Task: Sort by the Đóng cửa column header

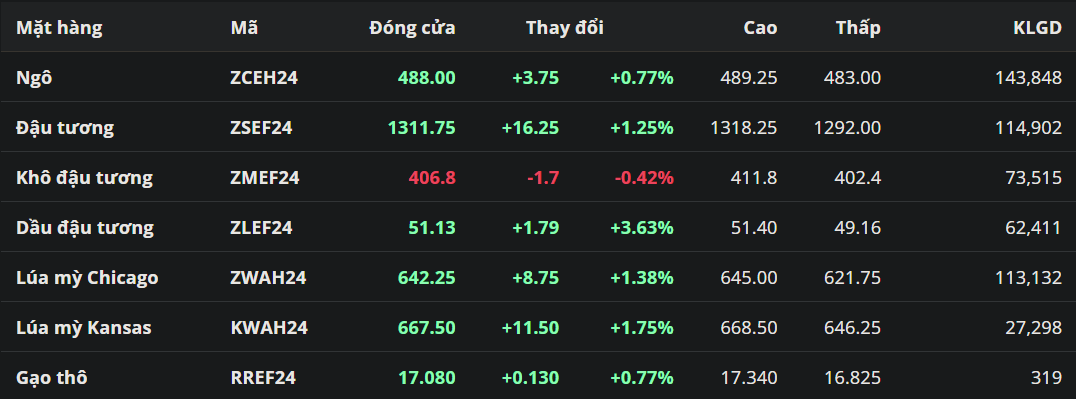Action: click(412, 28)
